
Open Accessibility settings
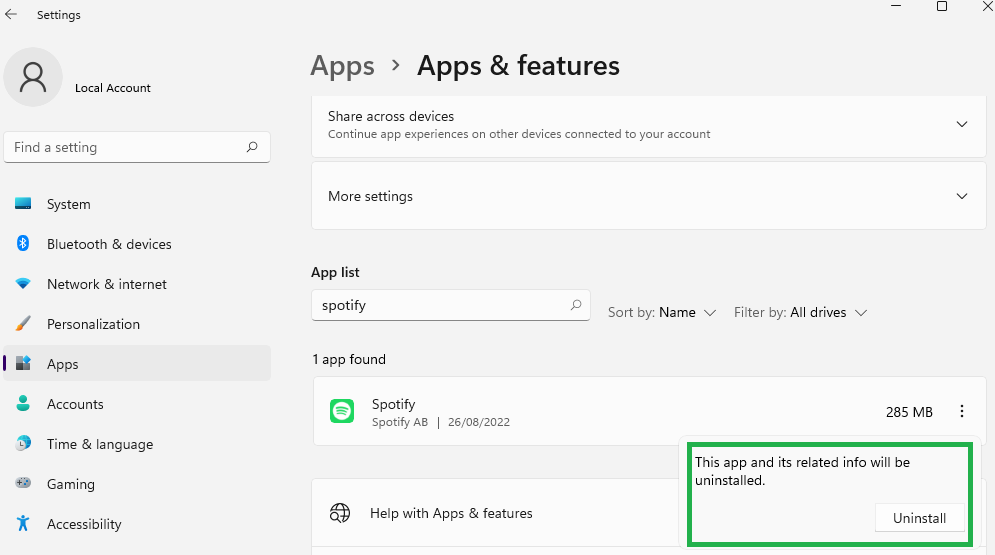[x=137, y=524]
